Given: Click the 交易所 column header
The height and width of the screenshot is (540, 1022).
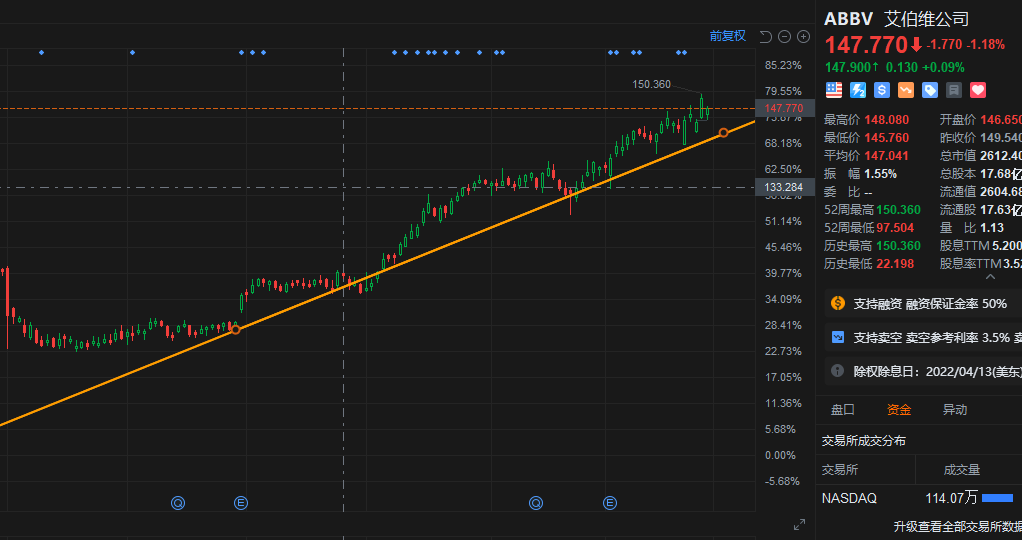Looking at the screenshot, I should (x=840, y=470).
